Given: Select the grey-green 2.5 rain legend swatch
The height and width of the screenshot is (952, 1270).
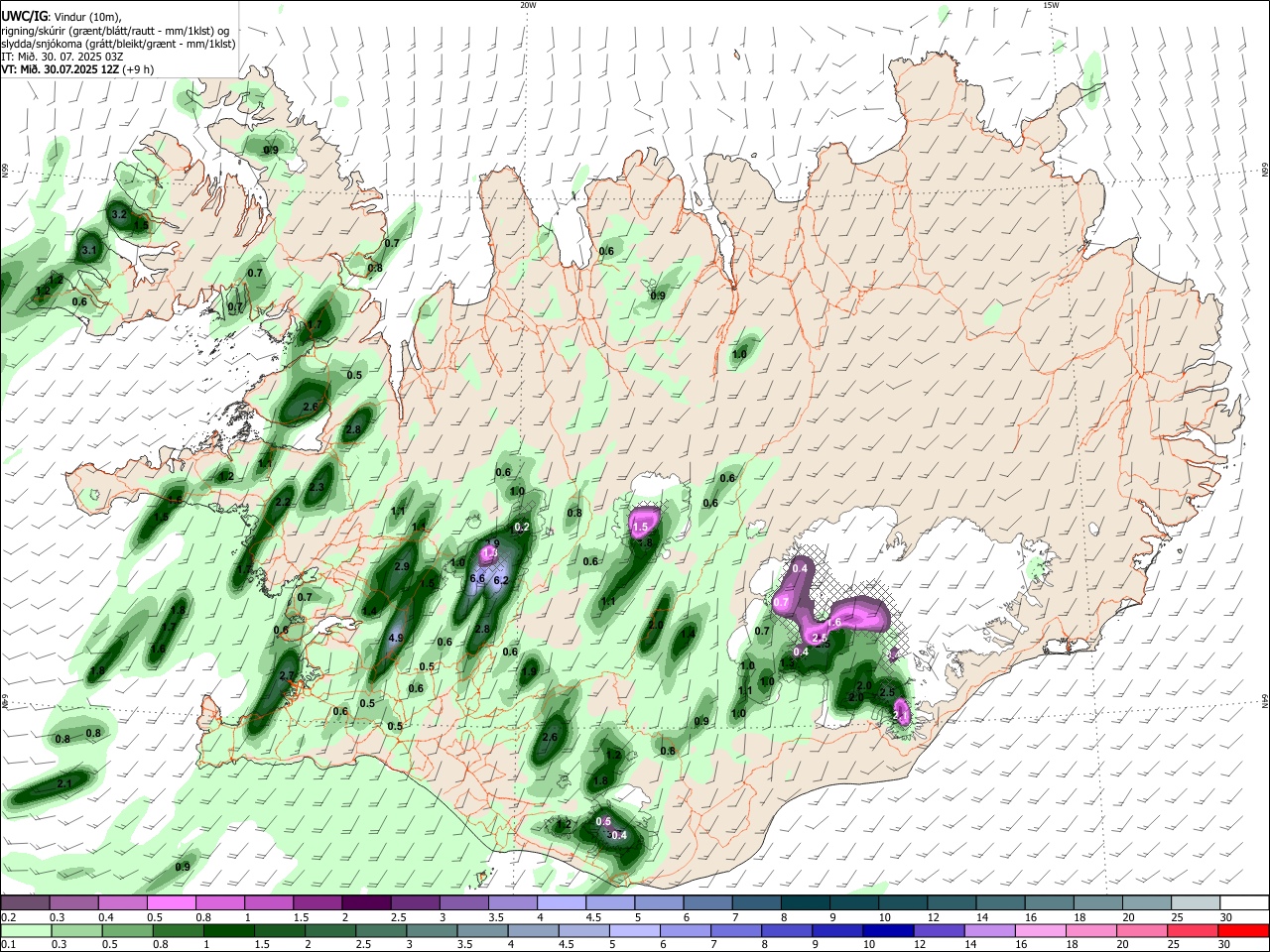Looking at the screenshot, I should pos(381,930).
